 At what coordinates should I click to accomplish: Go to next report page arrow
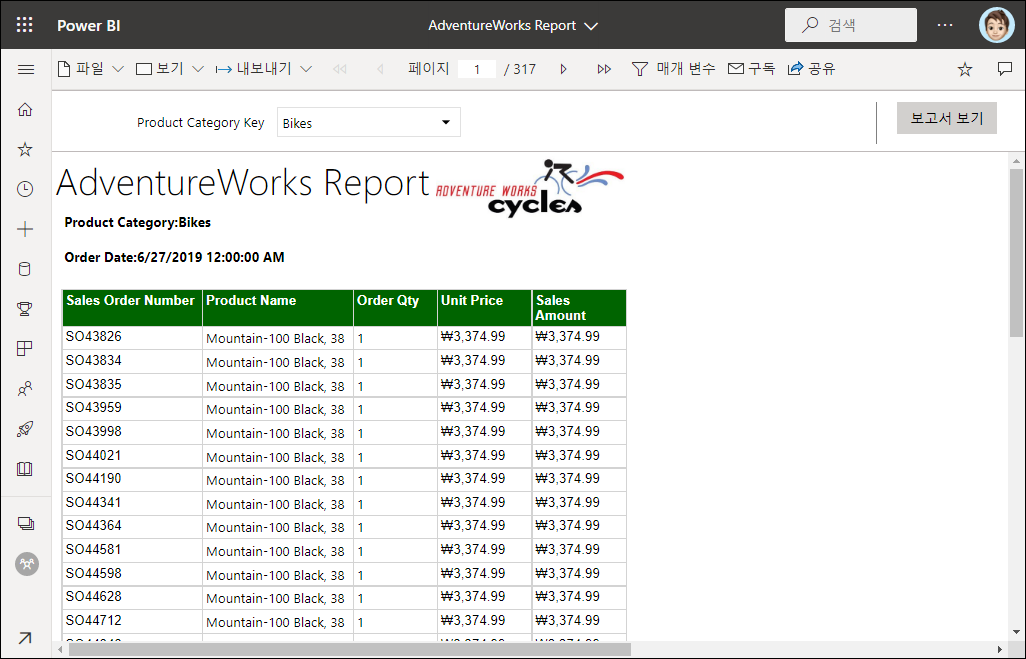click(x=563, y=69)
